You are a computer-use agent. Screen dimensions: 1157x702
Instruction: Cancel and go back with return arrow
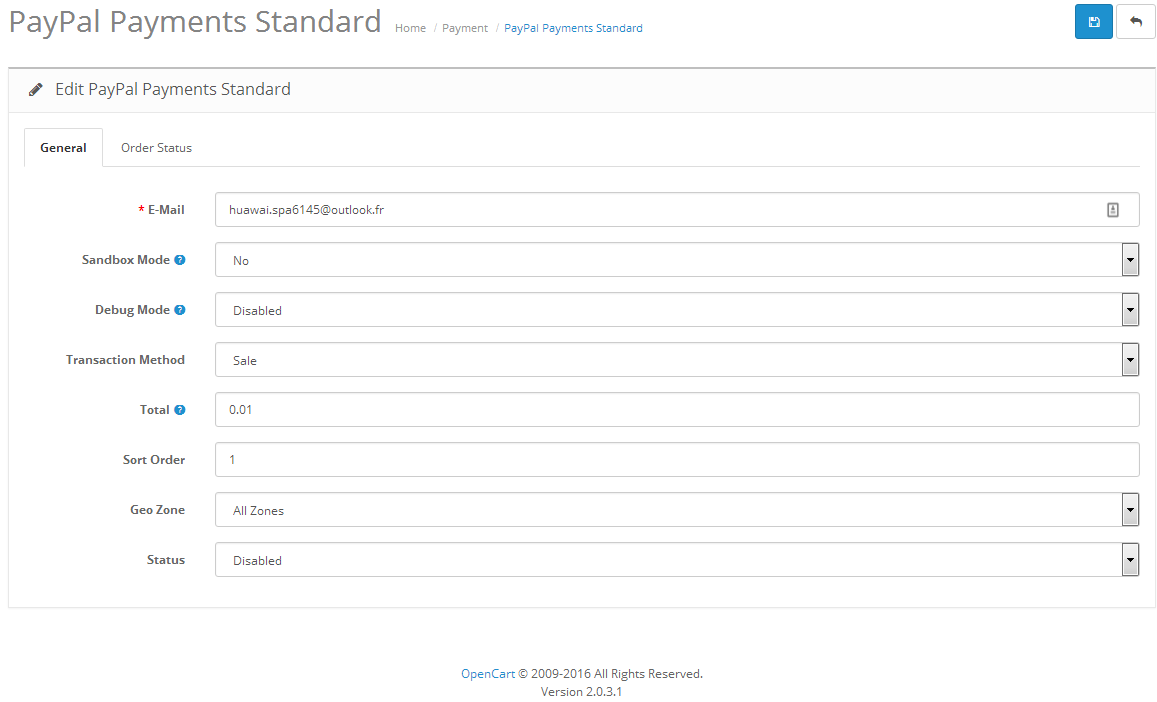pos(1136,21)
